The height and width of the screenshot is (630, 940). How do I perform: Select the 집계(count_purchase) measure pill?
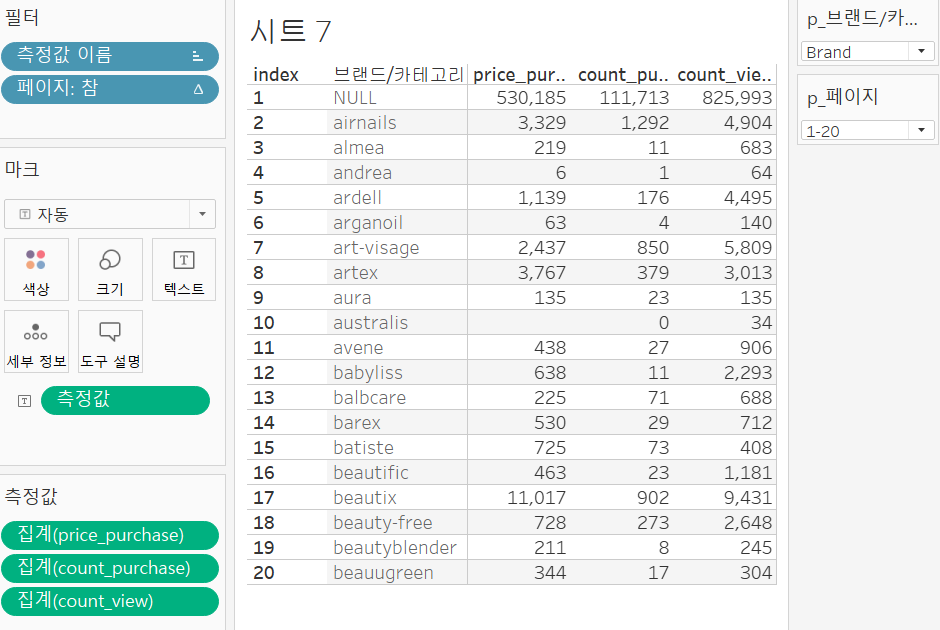[110, 568]
